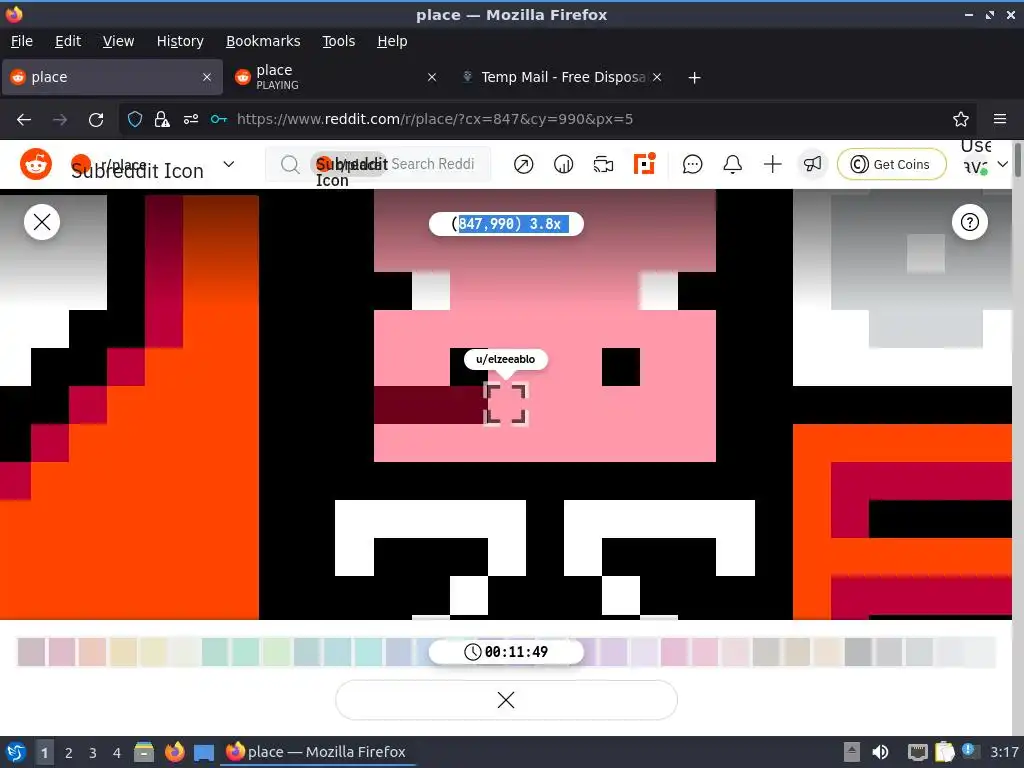Reload the current r/place page
1024x768 pixels.
(x=96, y=120)
